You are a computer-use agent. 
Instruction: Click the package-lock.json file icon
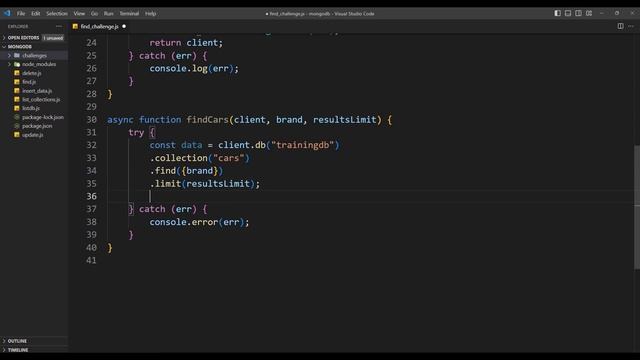point(17,117)
